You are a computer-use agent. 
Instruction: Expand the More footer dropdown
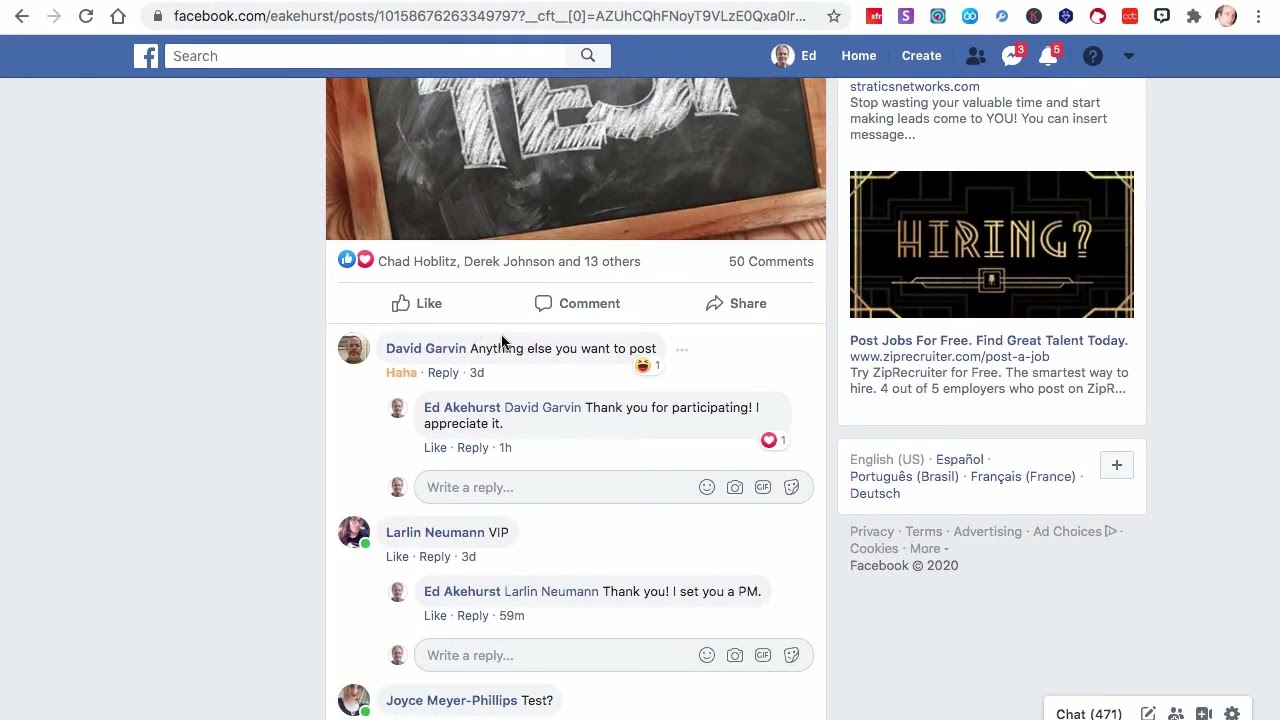coord(929,548)
